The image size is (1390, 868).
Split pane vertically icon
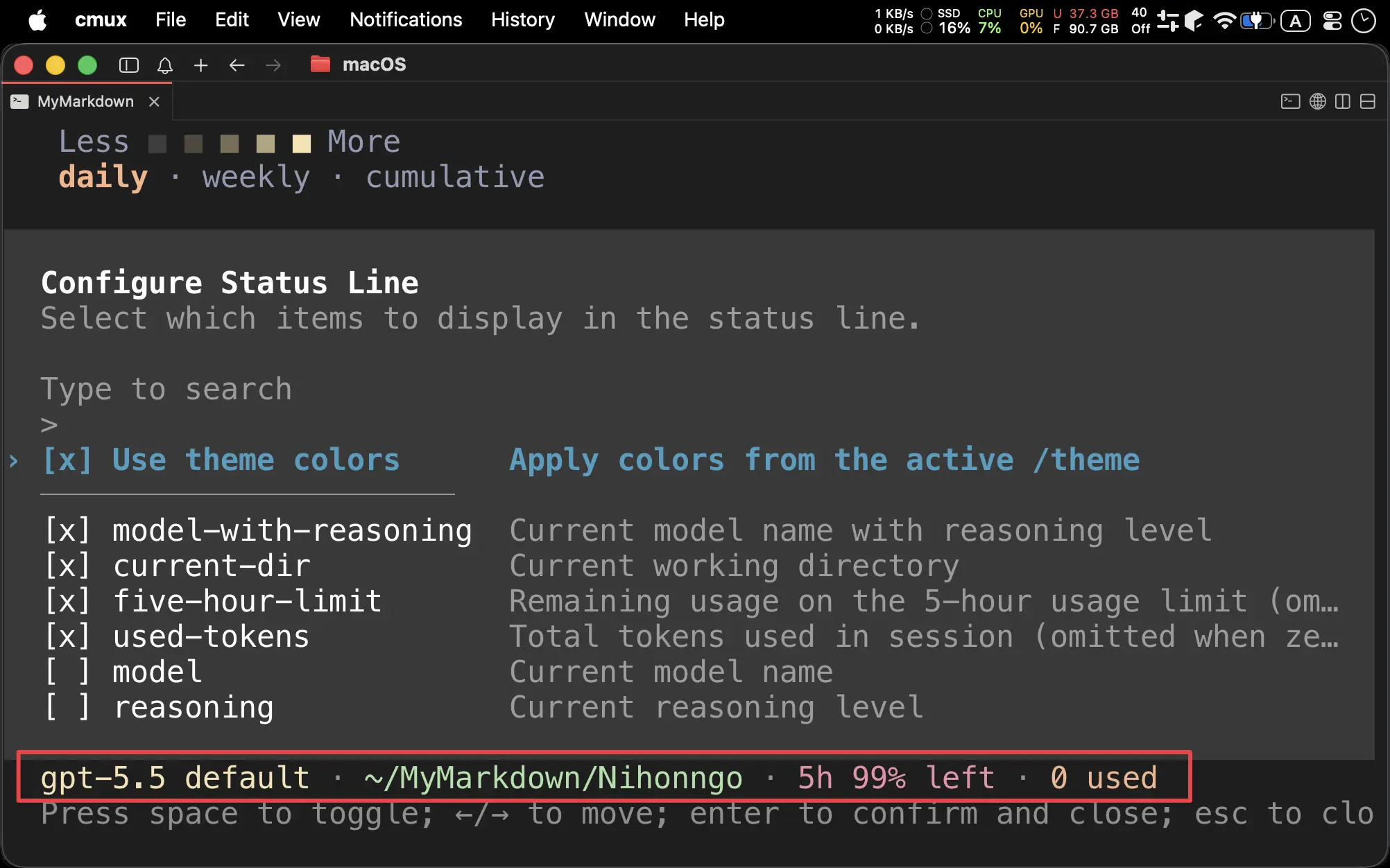[x=1343, y=102]
